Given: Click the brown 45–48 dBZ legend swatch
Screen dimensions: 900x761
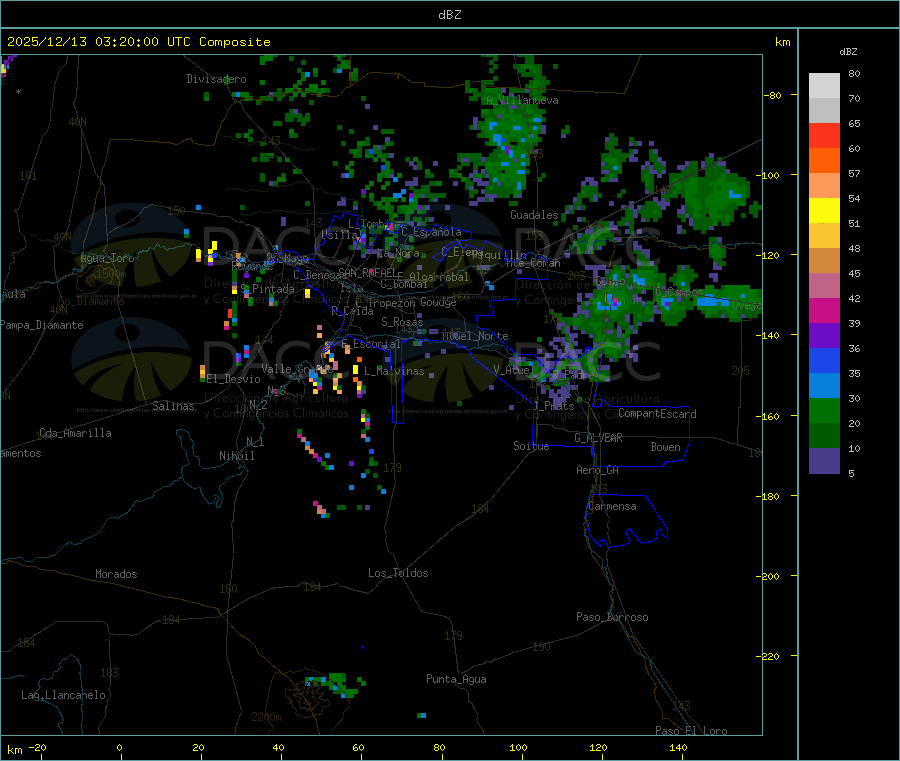Looking at the screenshot, I should pos(824,260).
